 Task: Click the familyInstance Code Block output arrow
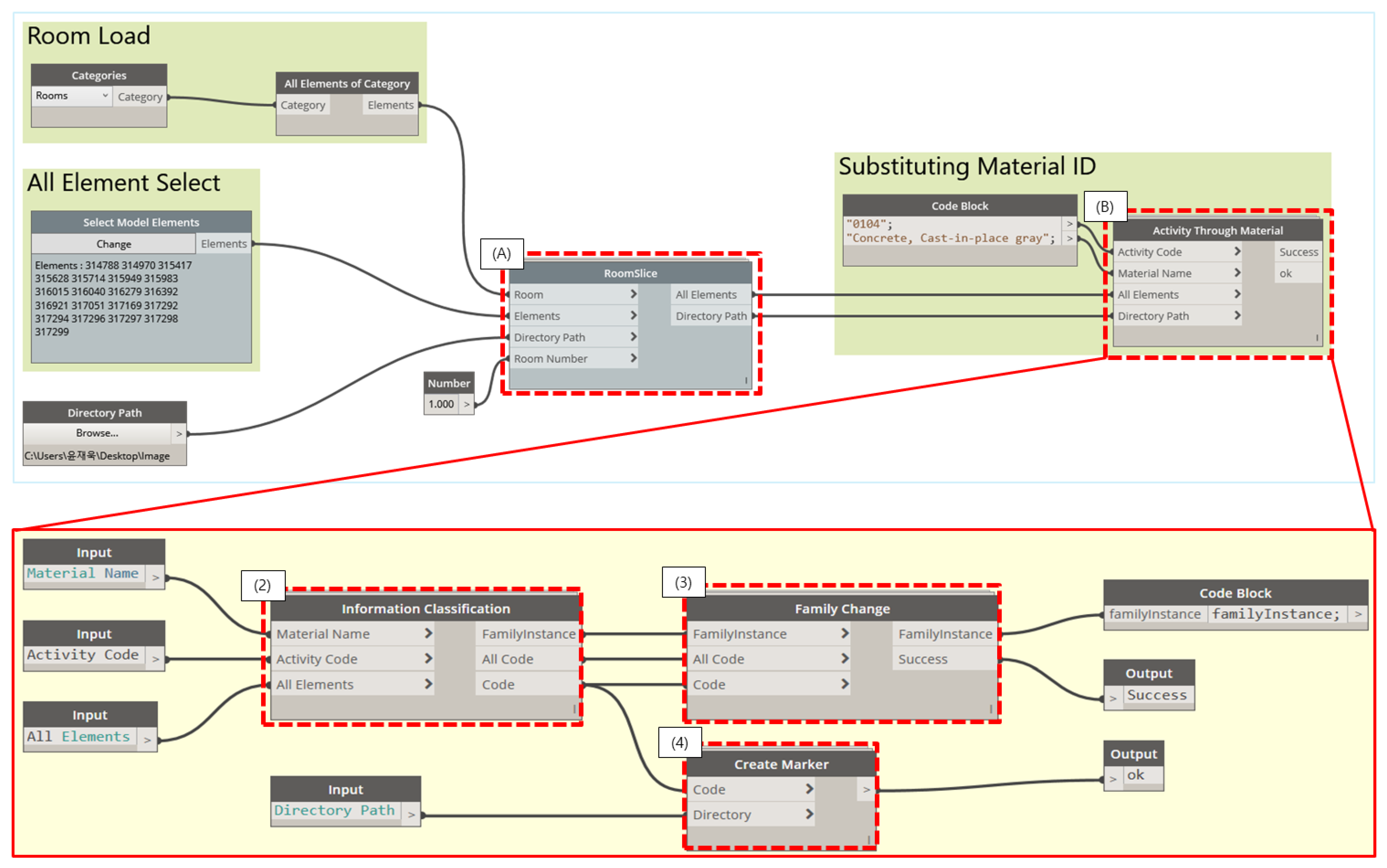(1358, 614)
